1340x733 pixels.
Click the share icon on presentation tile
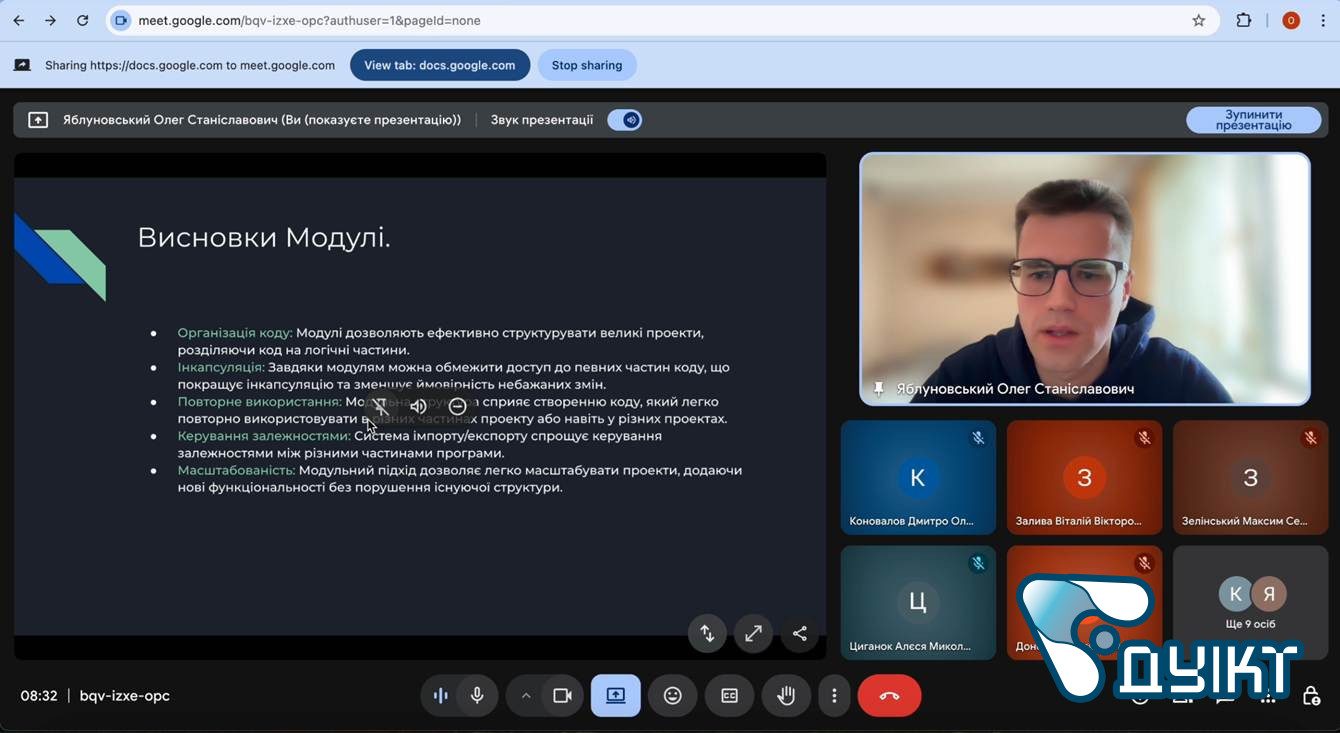[x=800, y=633]
